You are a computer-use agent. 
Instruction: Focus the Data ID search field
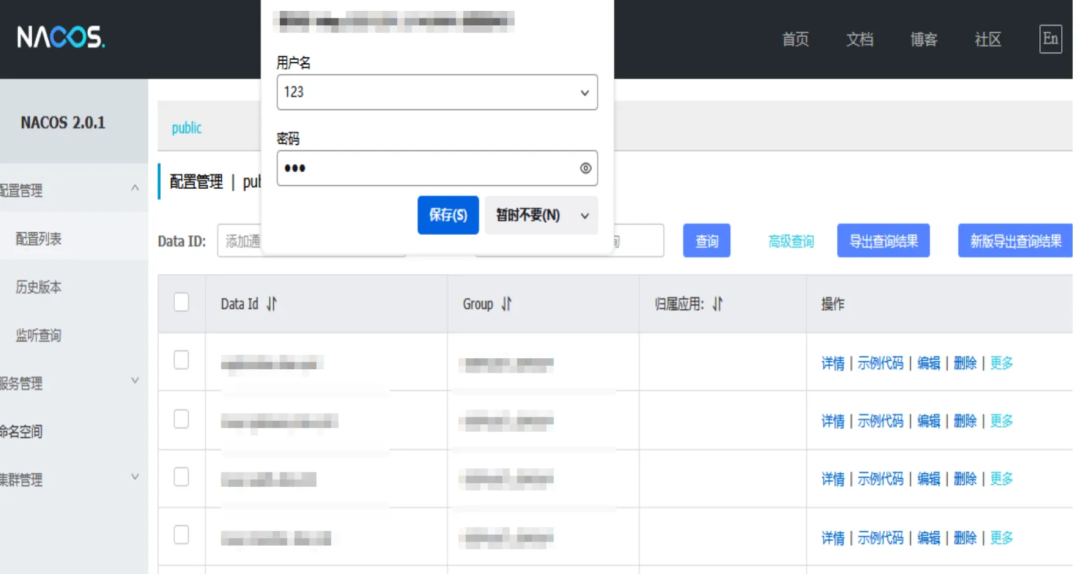pos(240,241)
